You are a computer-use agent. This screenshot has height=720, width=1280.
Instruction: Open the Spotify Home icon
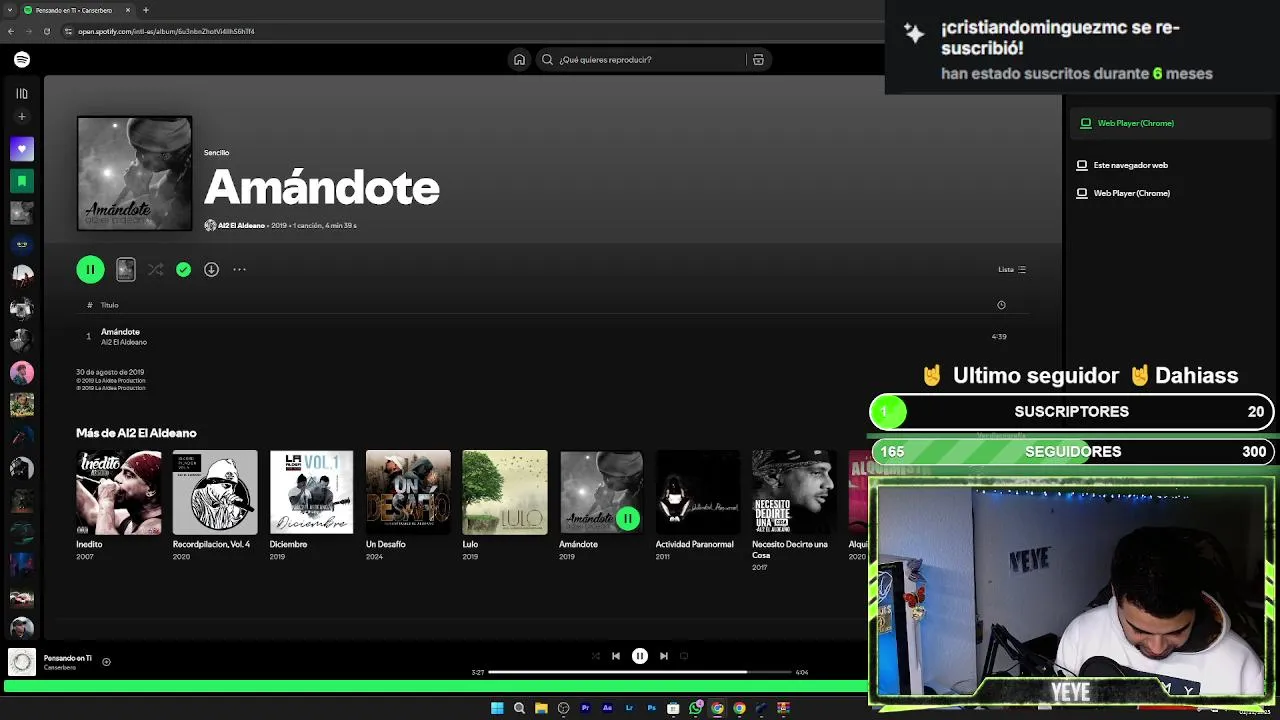pos(519,60)
